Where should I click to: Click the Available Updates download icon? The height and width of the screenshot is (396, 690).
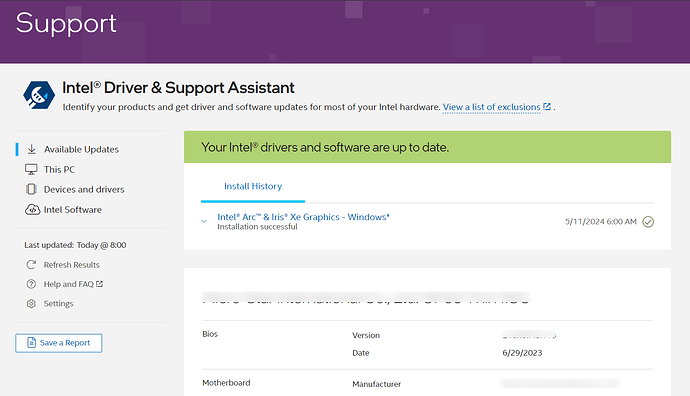(32, 149)
